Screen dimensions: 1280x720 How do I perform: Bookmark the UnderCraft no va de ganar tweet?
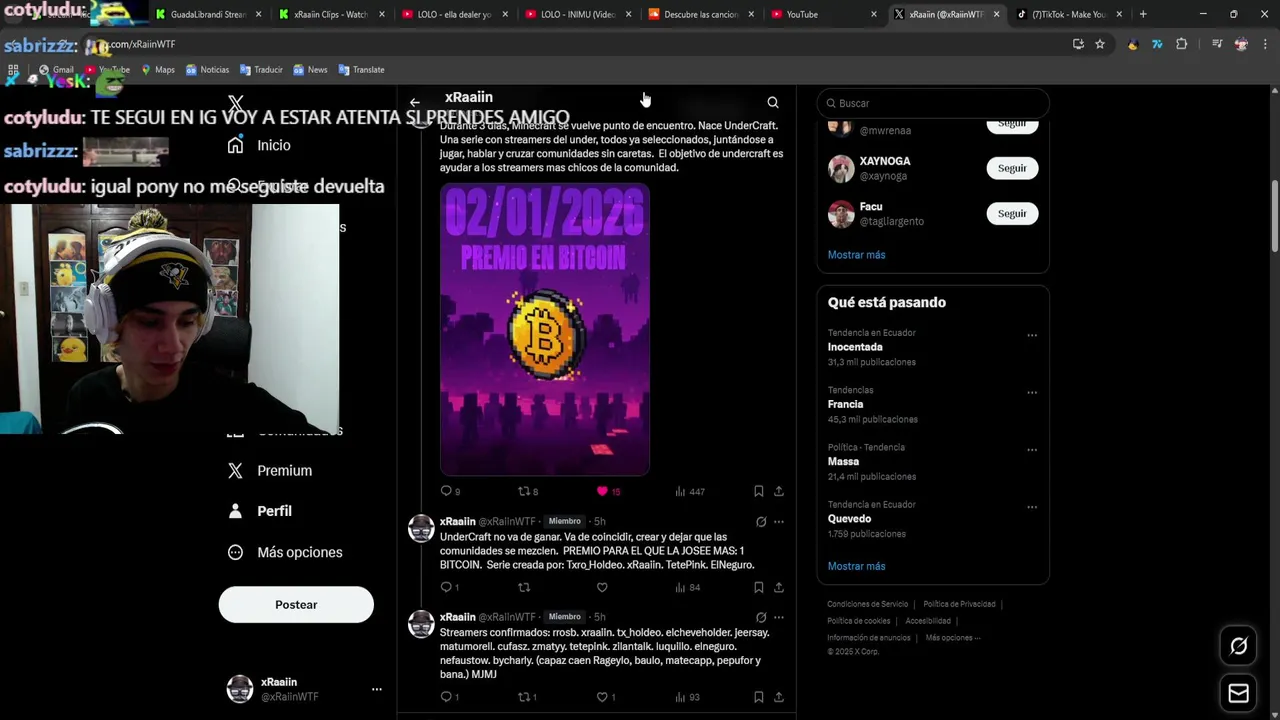758,587
